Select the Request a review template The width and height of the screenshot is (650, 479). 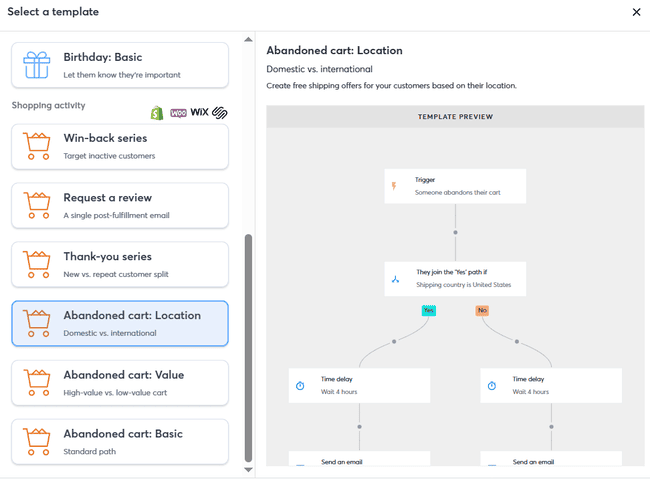coord(120,205)
